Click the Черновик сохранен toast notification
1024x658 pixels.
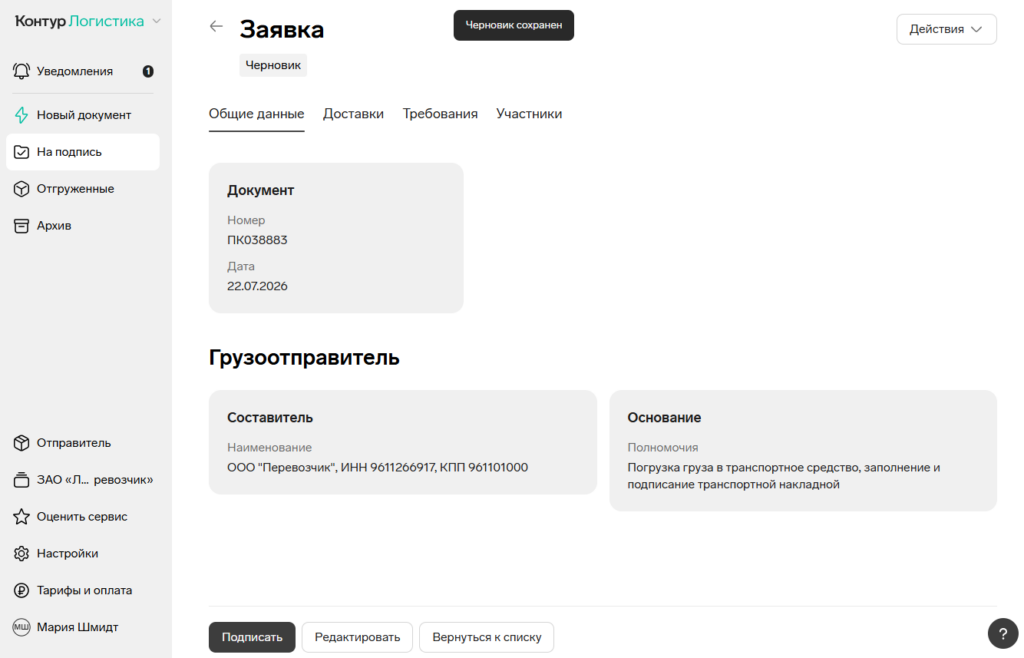coord(514,25)
